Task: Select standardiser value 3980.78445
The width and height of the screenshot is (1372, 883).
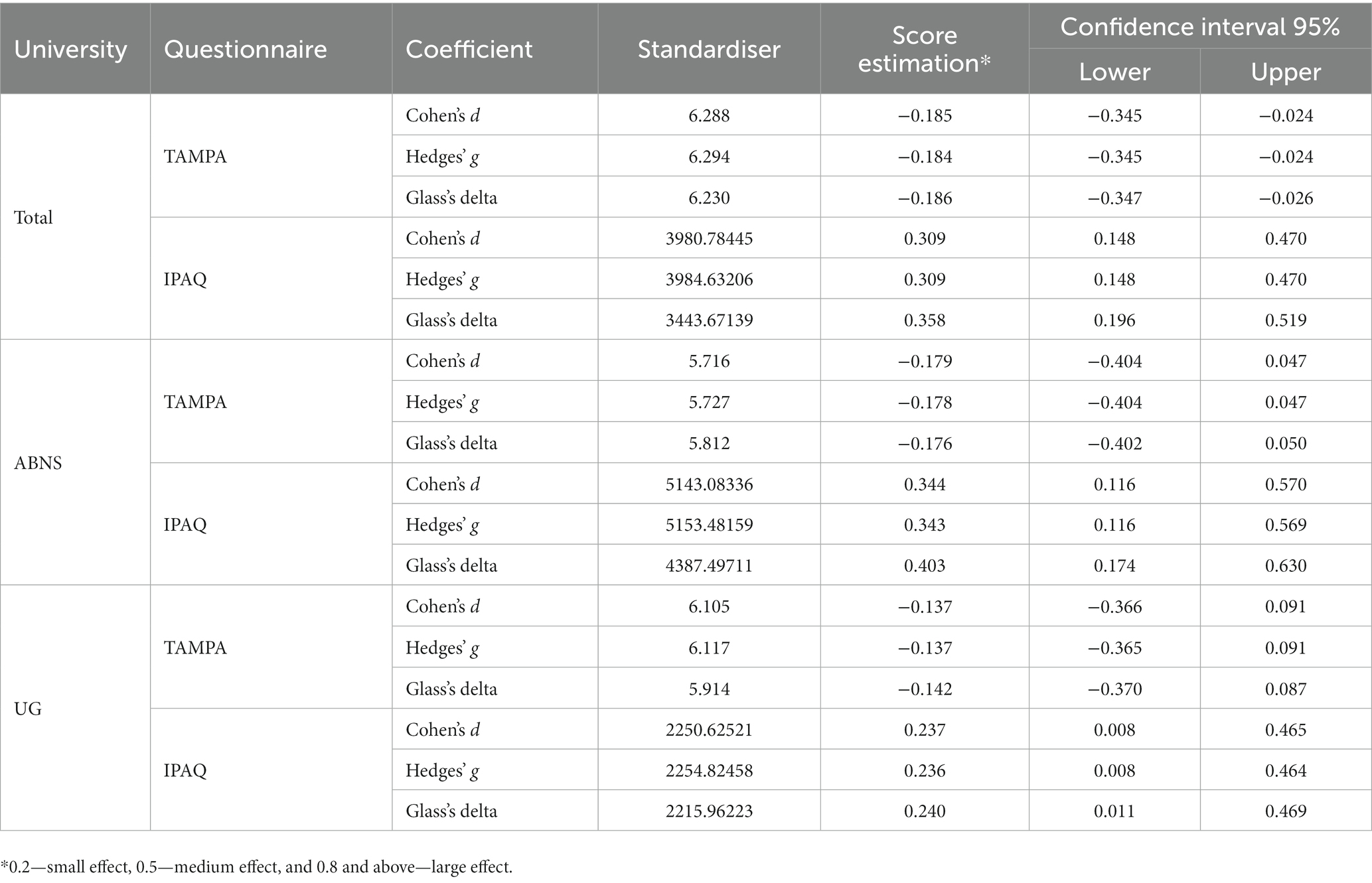Action: 709,238
